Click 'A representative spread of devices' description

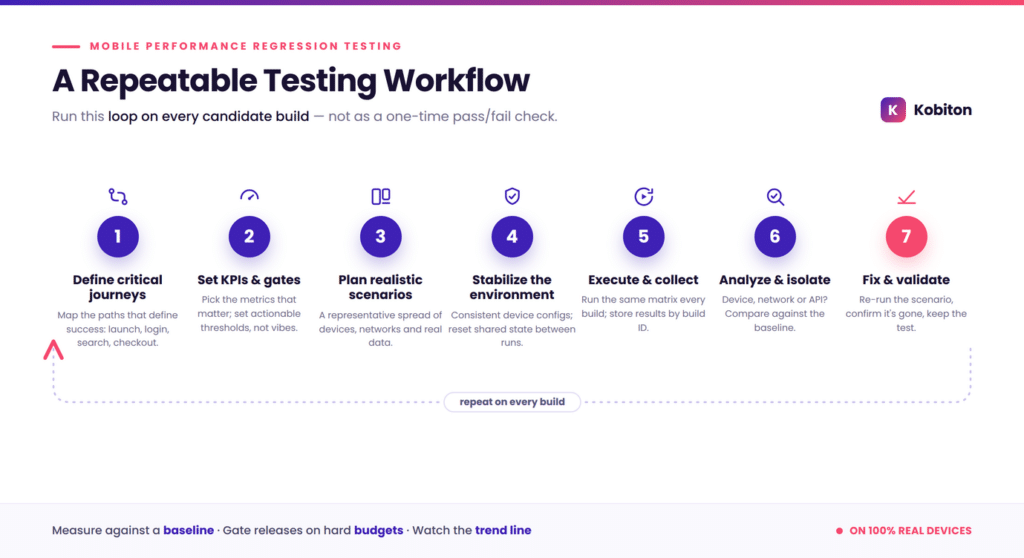point(380,329)
